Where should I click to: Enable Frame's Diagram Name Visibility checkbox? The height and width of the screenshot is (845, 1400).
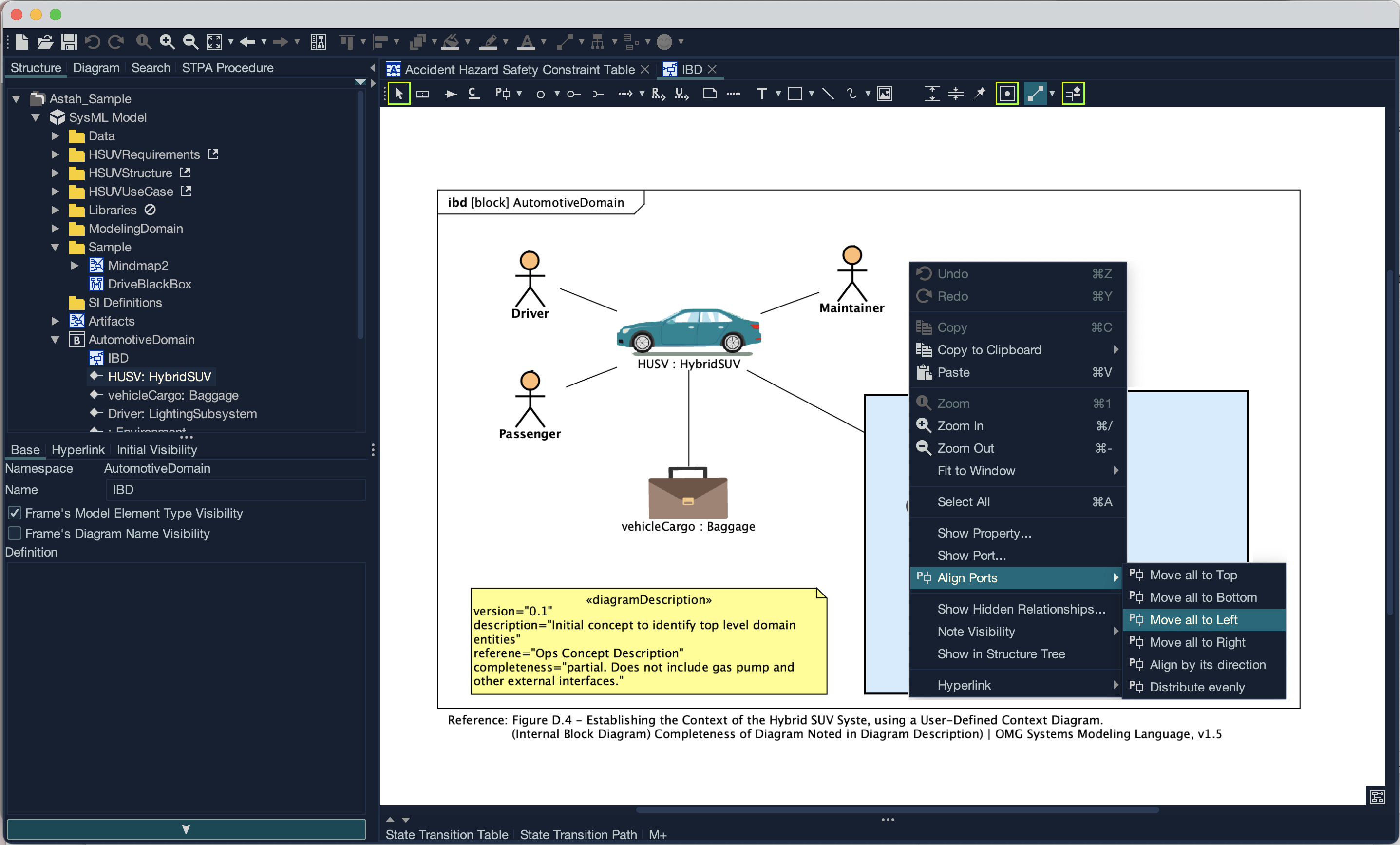(x=15, y=534)
